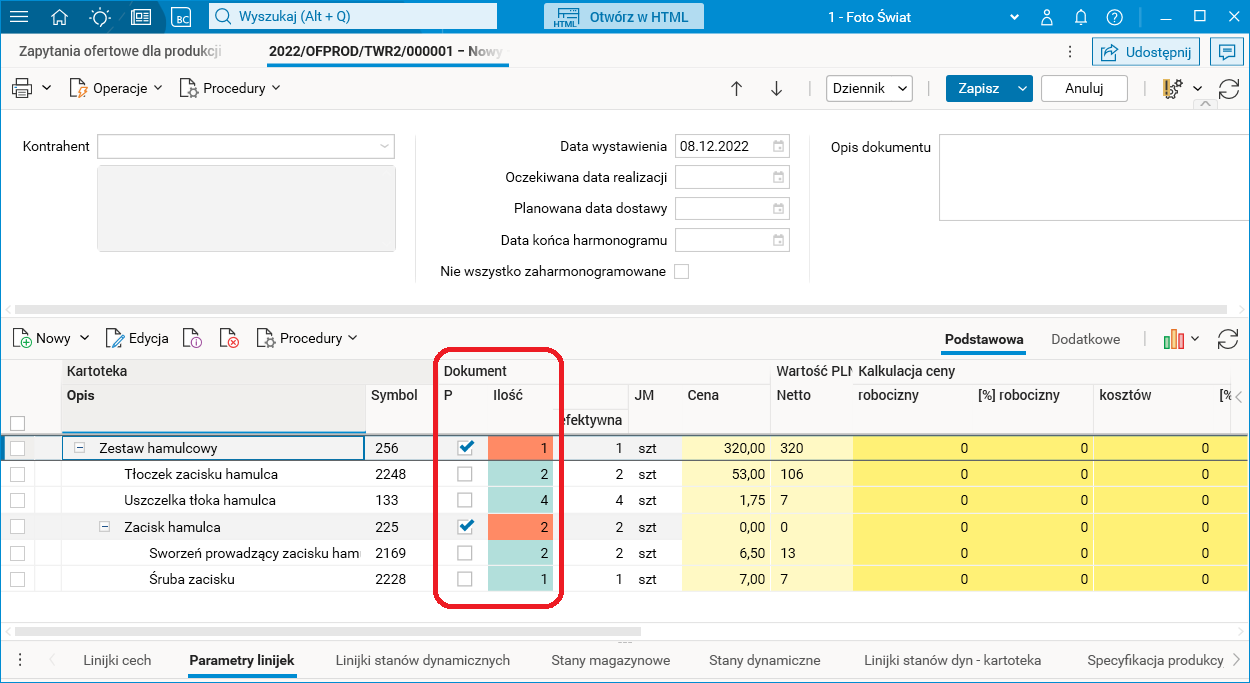Click the document refresh icon
The width and height of the screenshot is (1250, 683).
pyautogui.click(x=1229, y=88)
